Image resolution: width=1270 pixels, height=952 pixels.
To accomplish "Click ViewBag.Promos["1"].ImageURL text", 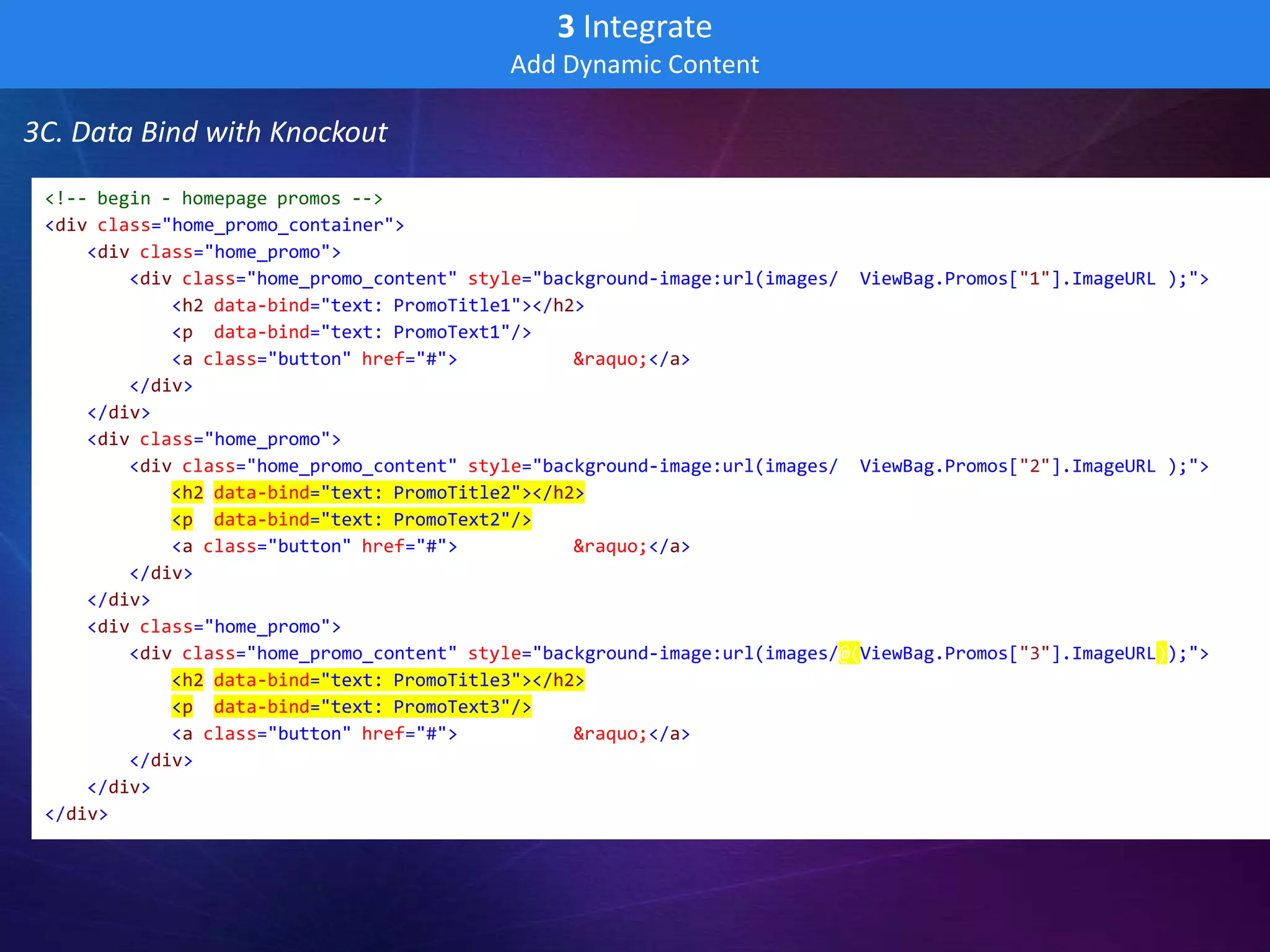I will click(1008, 279).
